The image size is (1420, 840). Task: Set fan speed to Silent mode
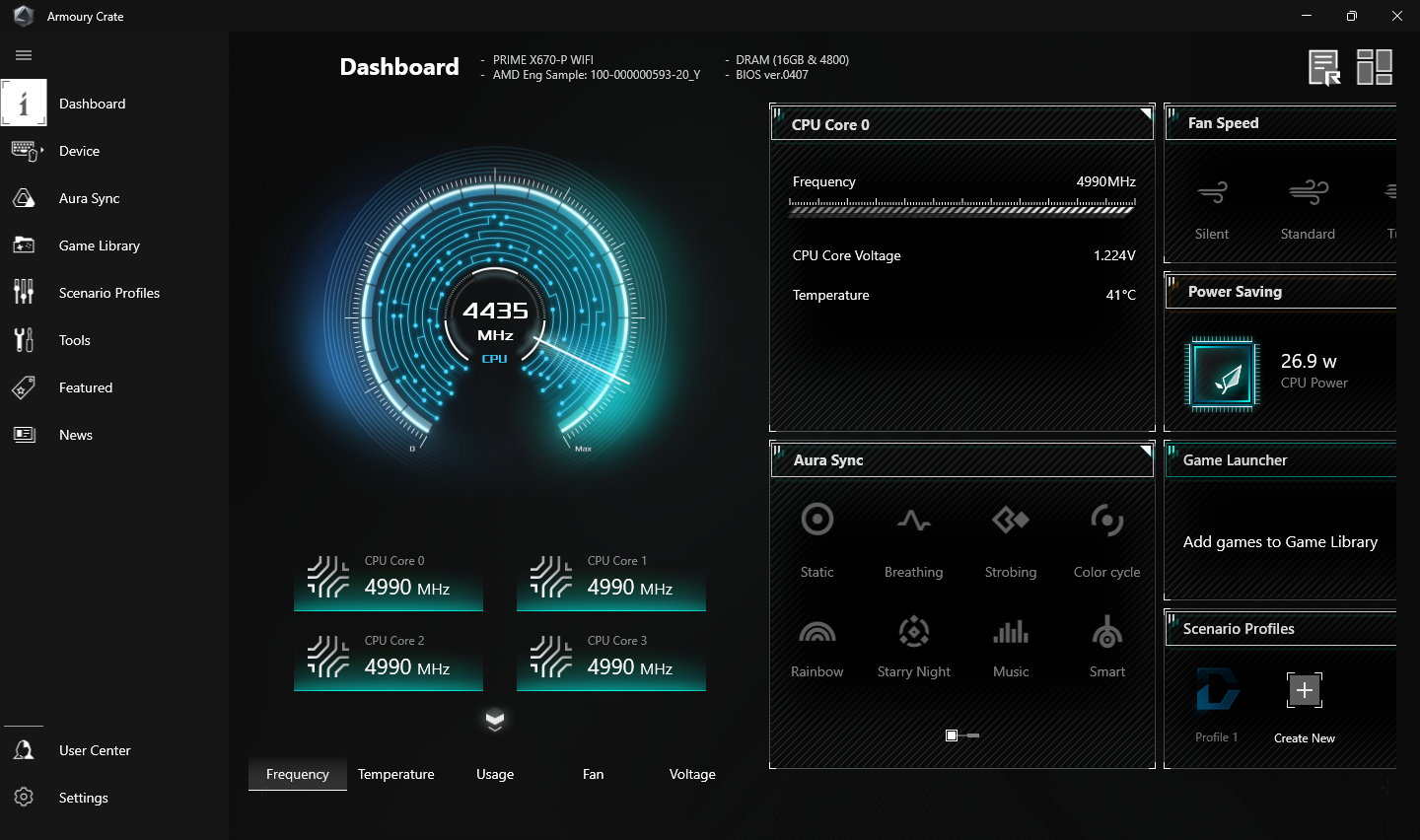click(1211, 193)
